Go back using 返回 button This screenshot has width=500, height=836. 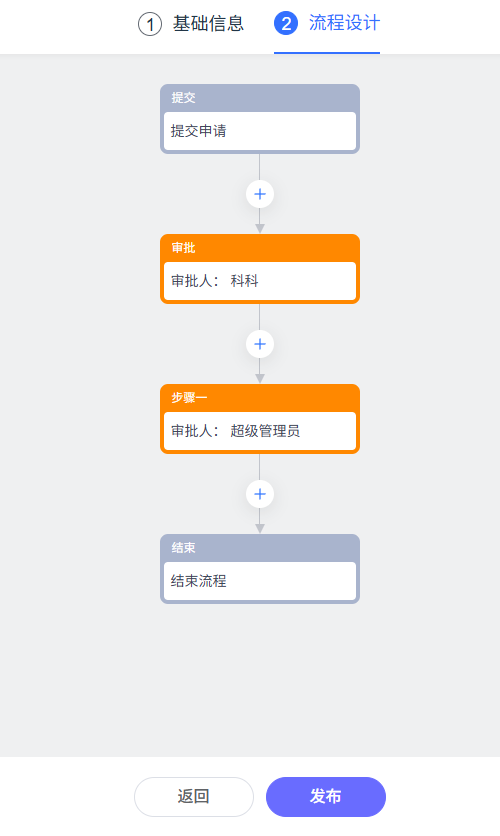click(193, 797)
